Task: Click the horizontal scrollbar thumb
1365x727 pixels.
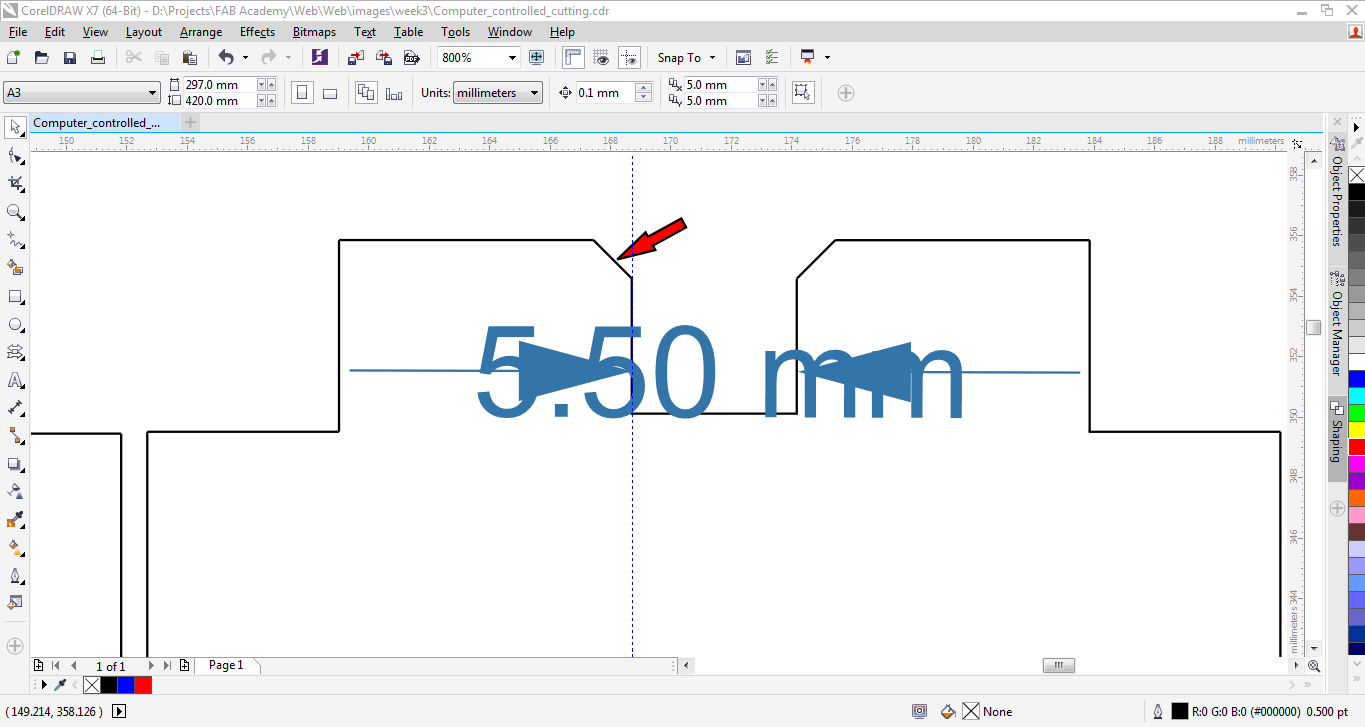Action: tap(1058, 665)
